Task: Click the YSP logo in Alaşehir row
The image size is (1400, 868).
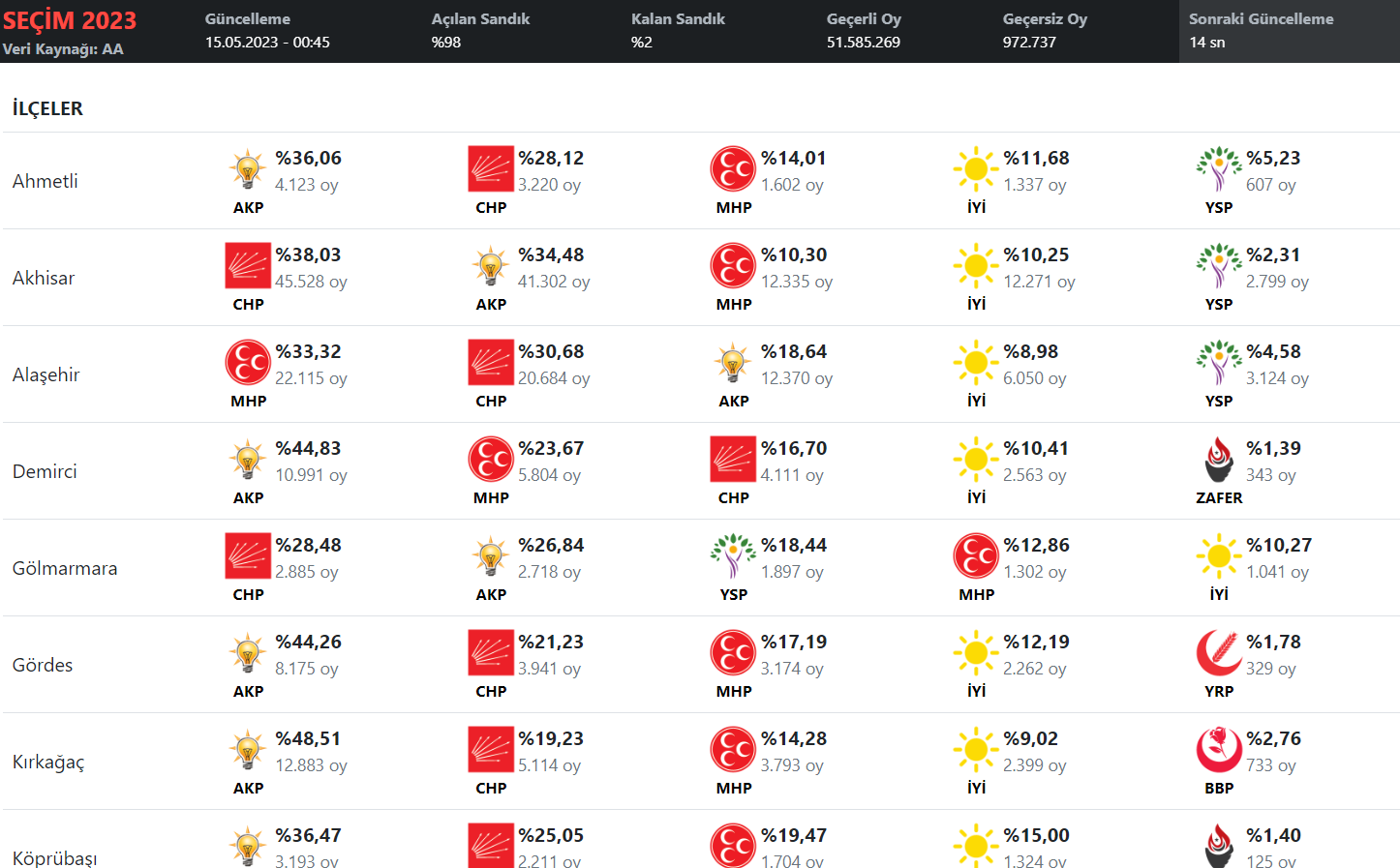Action: [1219, 363]
